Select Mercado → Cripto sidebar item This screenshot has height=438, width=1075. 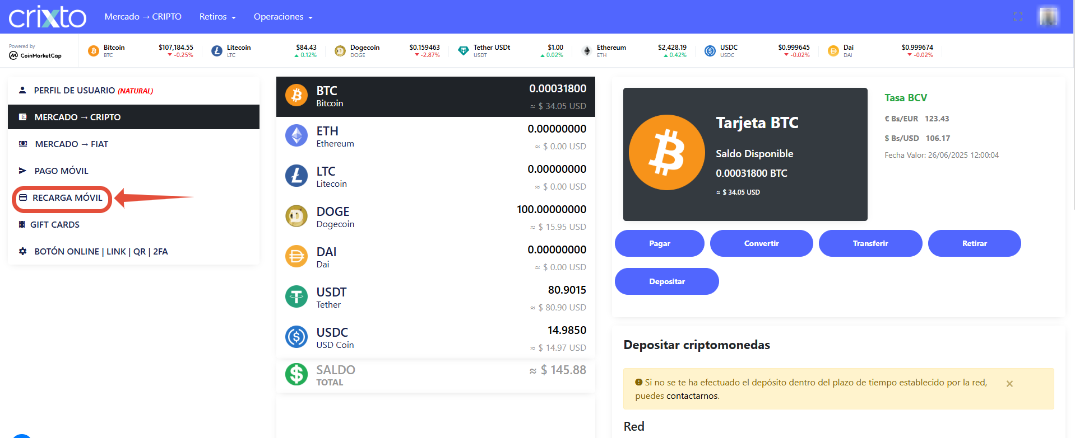(x=134, y=117)
